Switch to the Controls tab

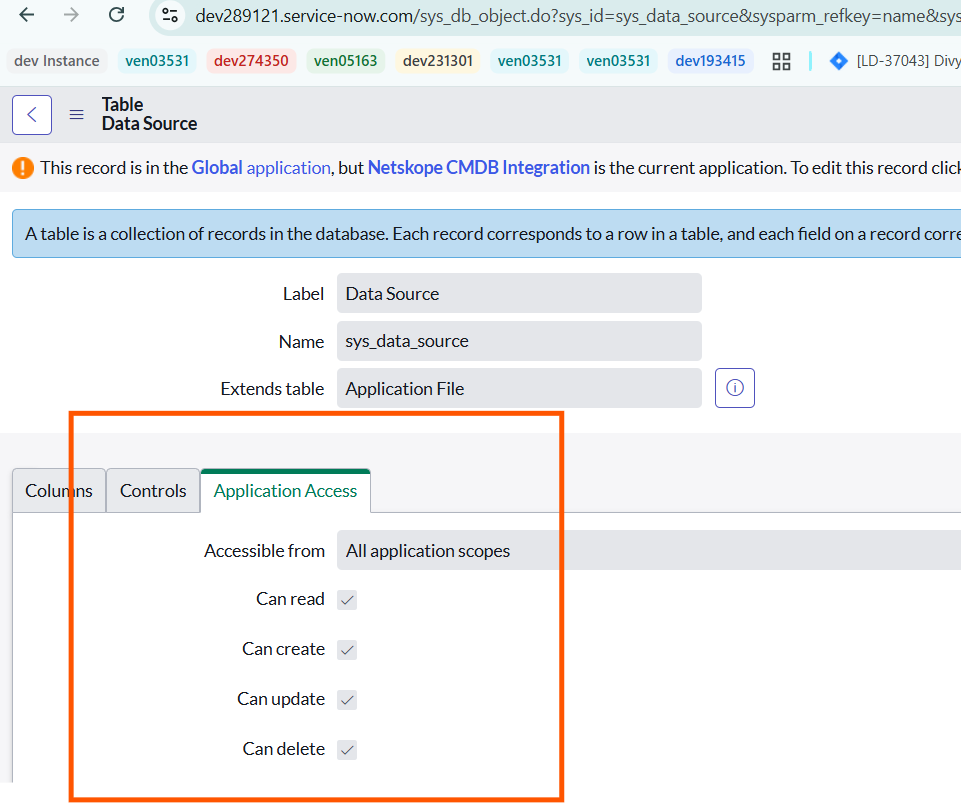point(153,491)
